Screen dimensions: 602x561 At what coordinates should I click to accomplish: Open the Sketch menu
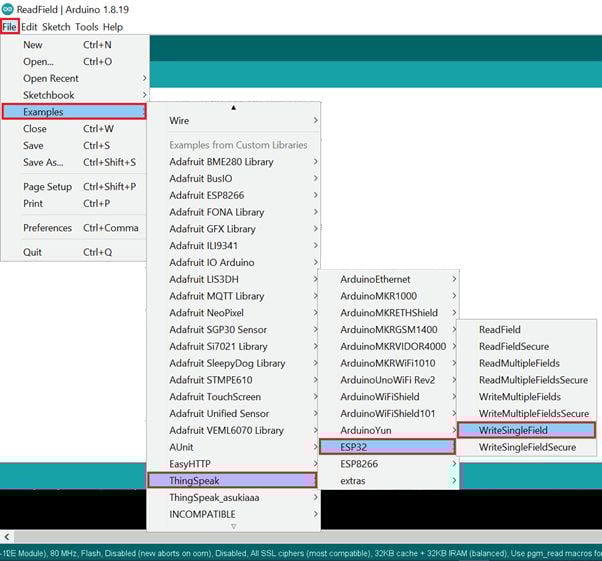click(56, 27)
